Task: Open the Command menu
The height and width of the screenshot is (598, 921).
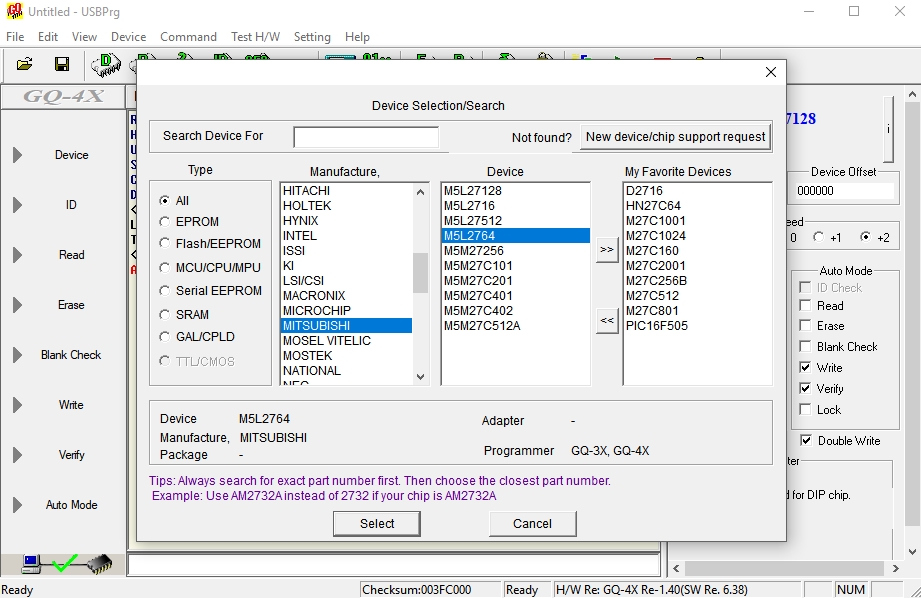Action: 188,36
